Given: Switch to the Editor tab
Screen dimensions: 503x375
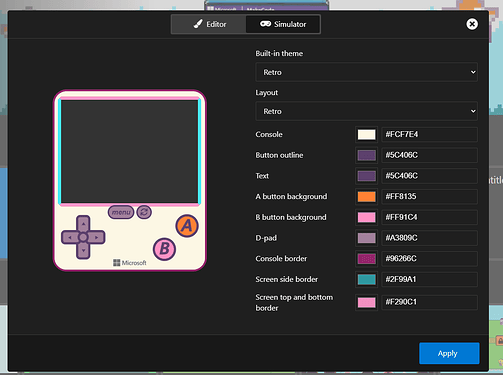Looking at the screenshot, I should [209, 24].
